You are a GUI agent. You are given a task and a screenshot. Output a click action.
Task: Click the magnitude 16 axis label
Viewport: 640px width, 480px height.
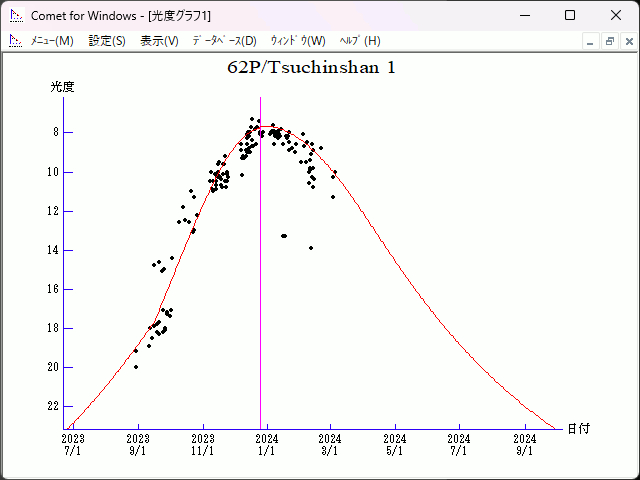[53, 289]
